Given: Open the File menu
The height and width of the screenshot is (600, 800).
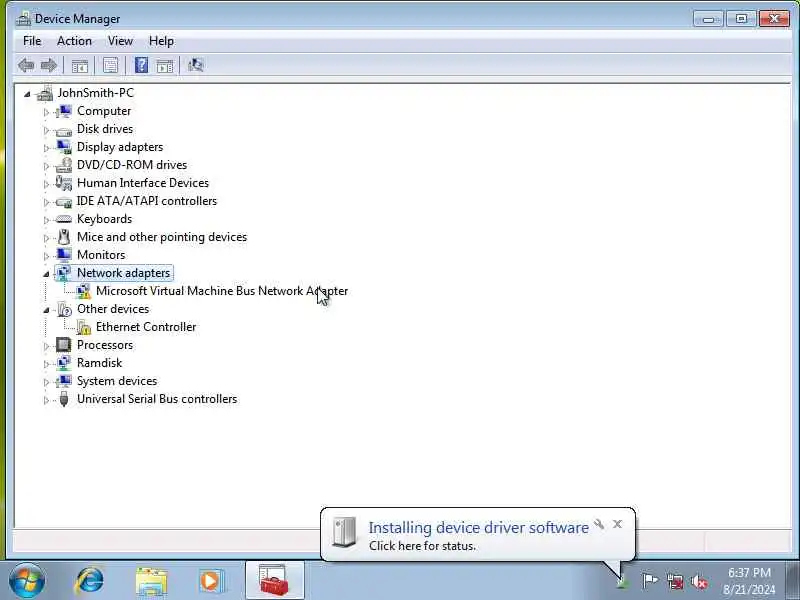Looking at the screenshot, I should tap(32, 41).
